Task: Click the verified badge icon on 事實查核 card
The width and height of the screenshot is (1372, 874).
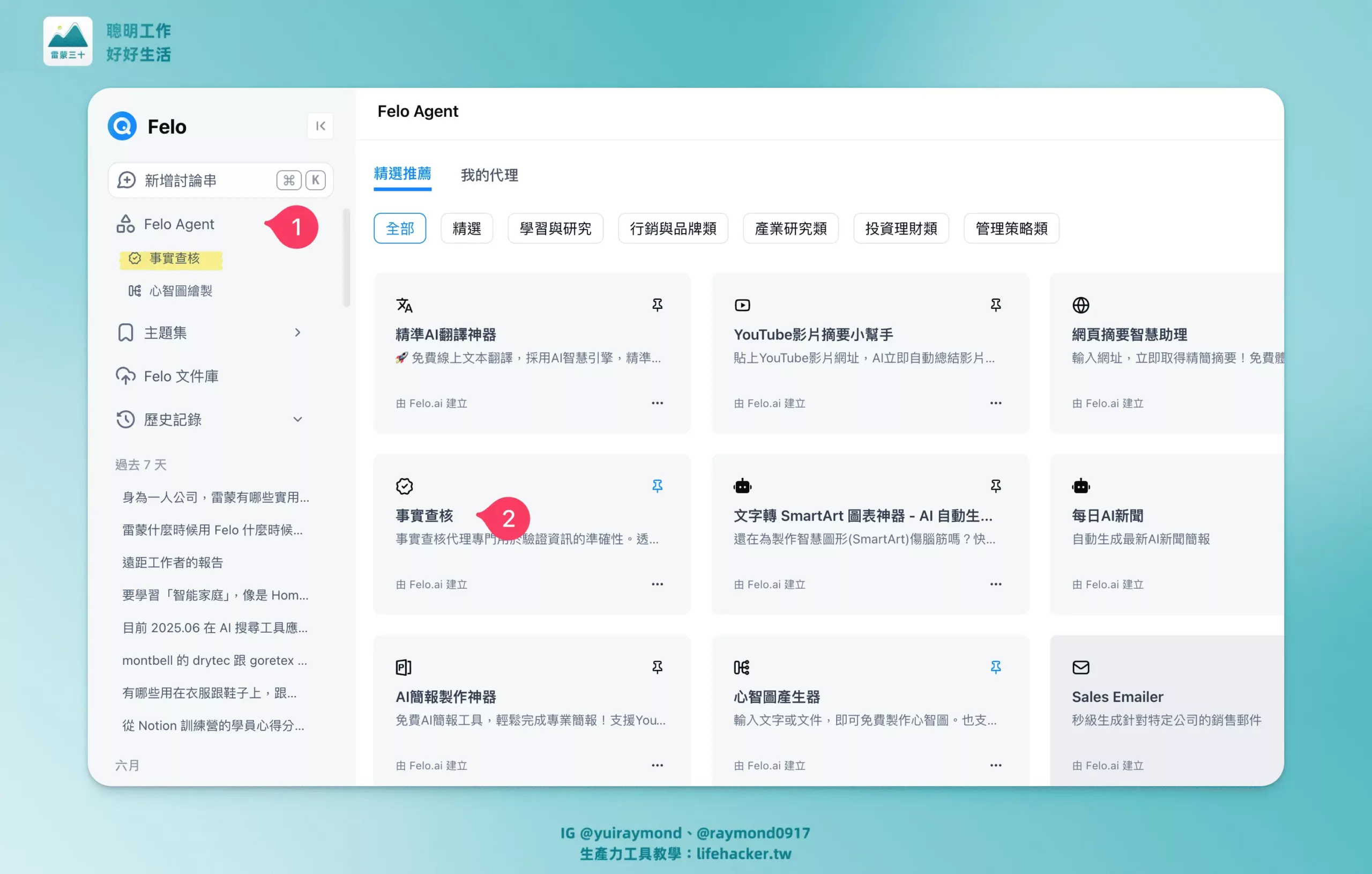Action: 405,486
